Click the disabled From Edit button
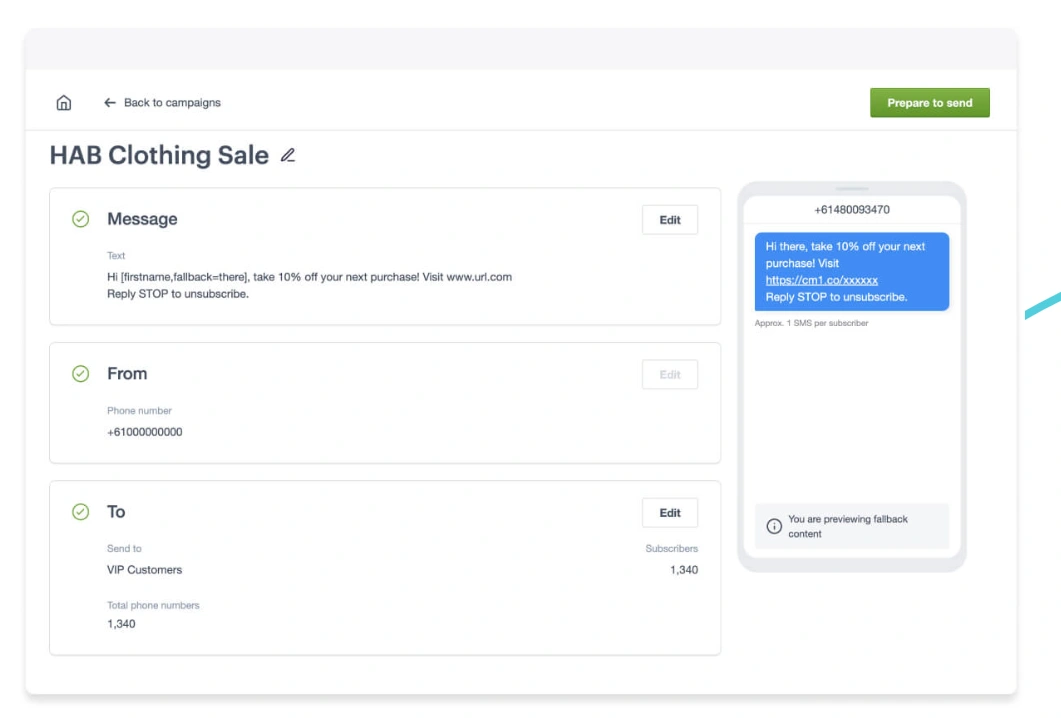Image resolution: width=1061 pixels, height=718 pixels. pyautogui.click(x=670, y=374)
